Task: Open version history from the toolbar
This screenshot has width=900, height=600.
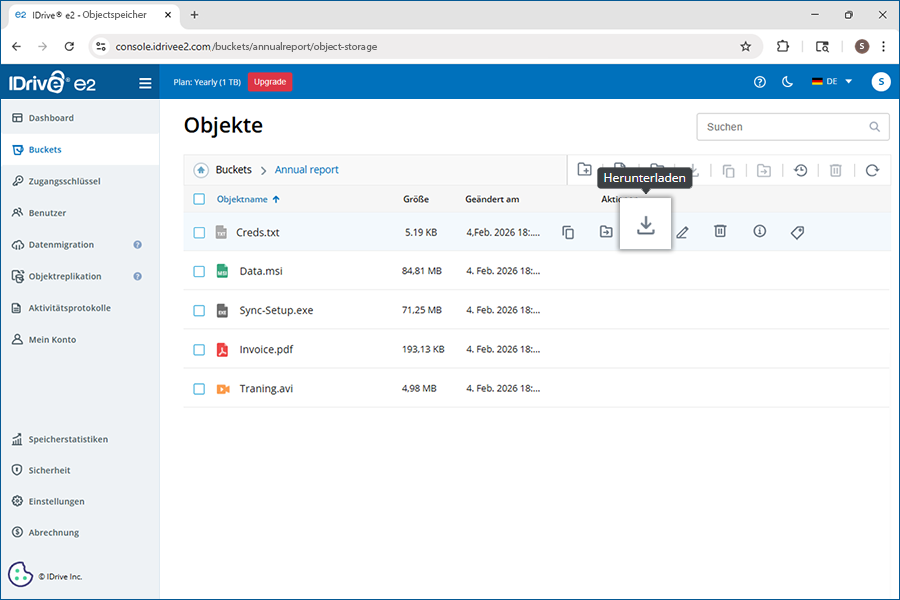Action: click(x=801, y=170)
